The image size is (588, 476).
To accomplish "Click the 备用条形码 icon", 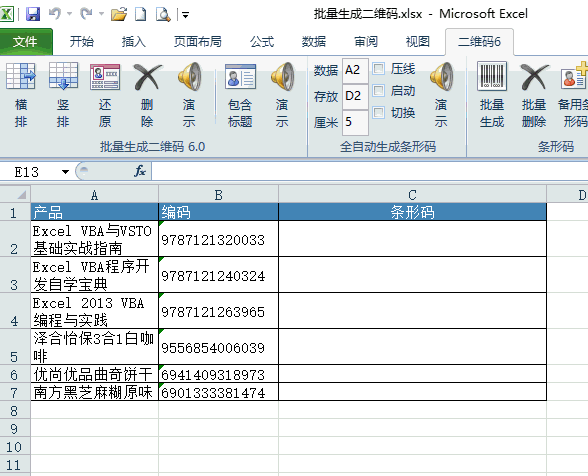I will 574,76.
